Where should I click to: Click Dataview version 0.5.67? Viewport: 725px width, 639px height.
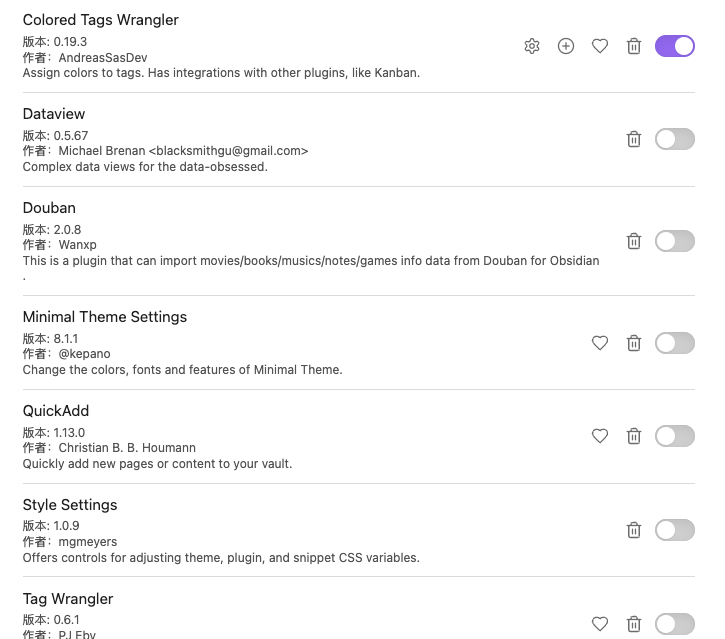71,135
